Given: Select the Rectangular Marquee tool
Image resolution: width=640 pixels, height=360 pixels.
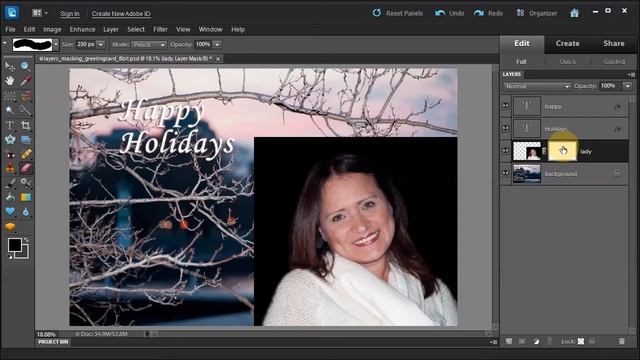Looking at the screenshot, I should click(x=10, y=96).
